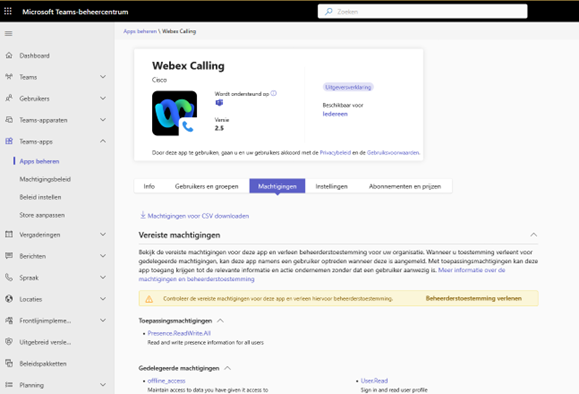The image size is (579, 394).
Task: Expand the Teams section chevron
Action: (x=103, y=77)
